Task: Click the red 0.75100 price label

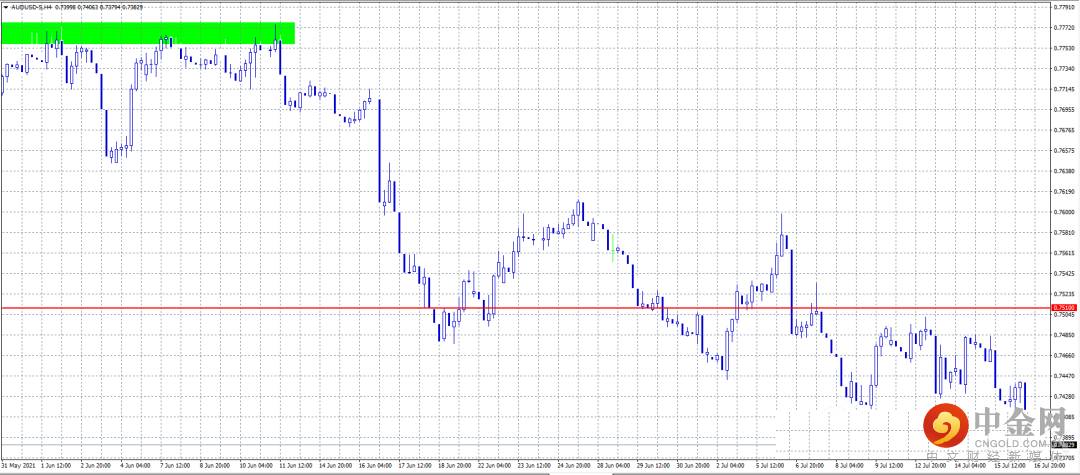Action: [1064, 308]
